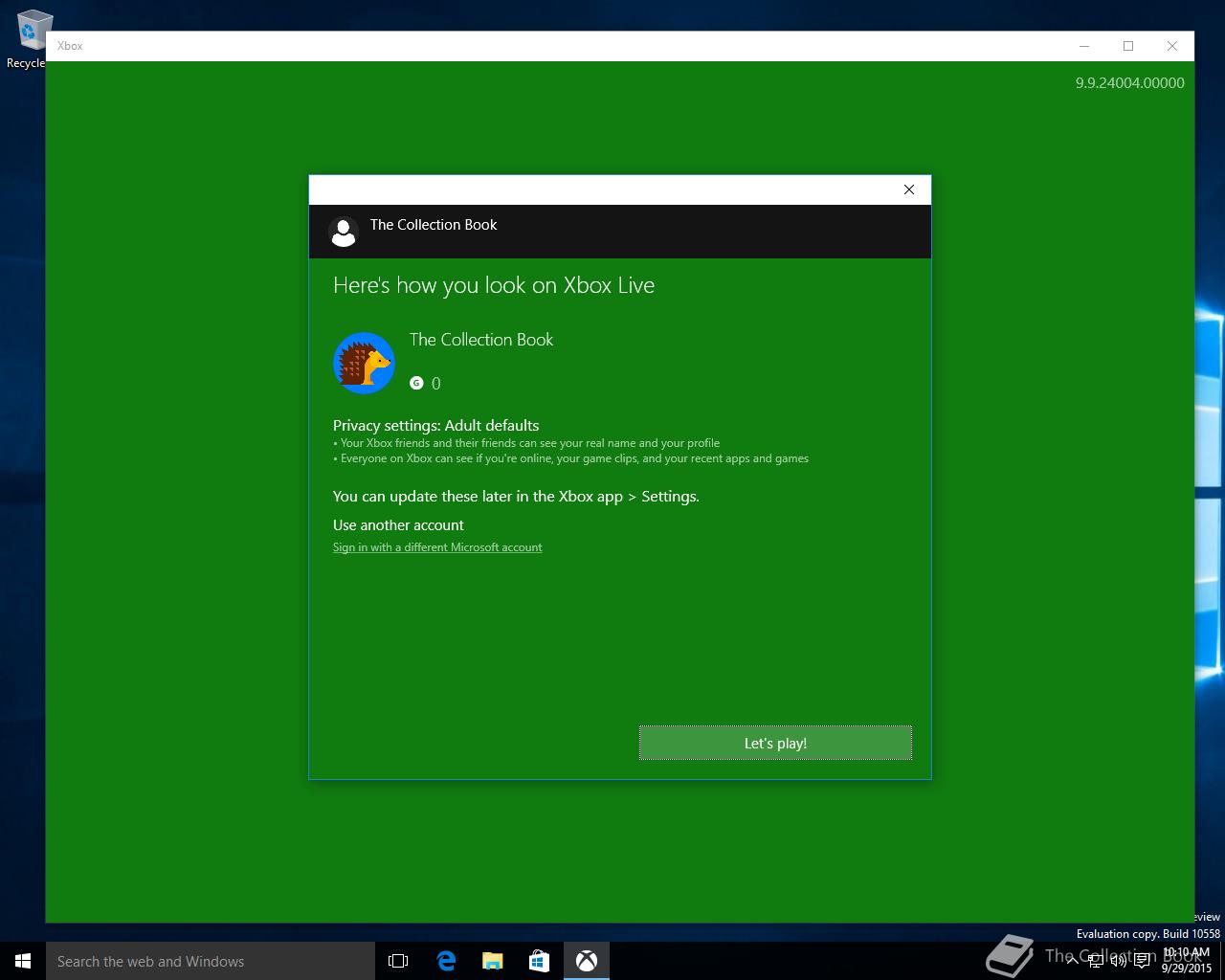This screenshot has height=980, width=1225.
Task: Click the gamerscore value 0
Action: point(436,384)
